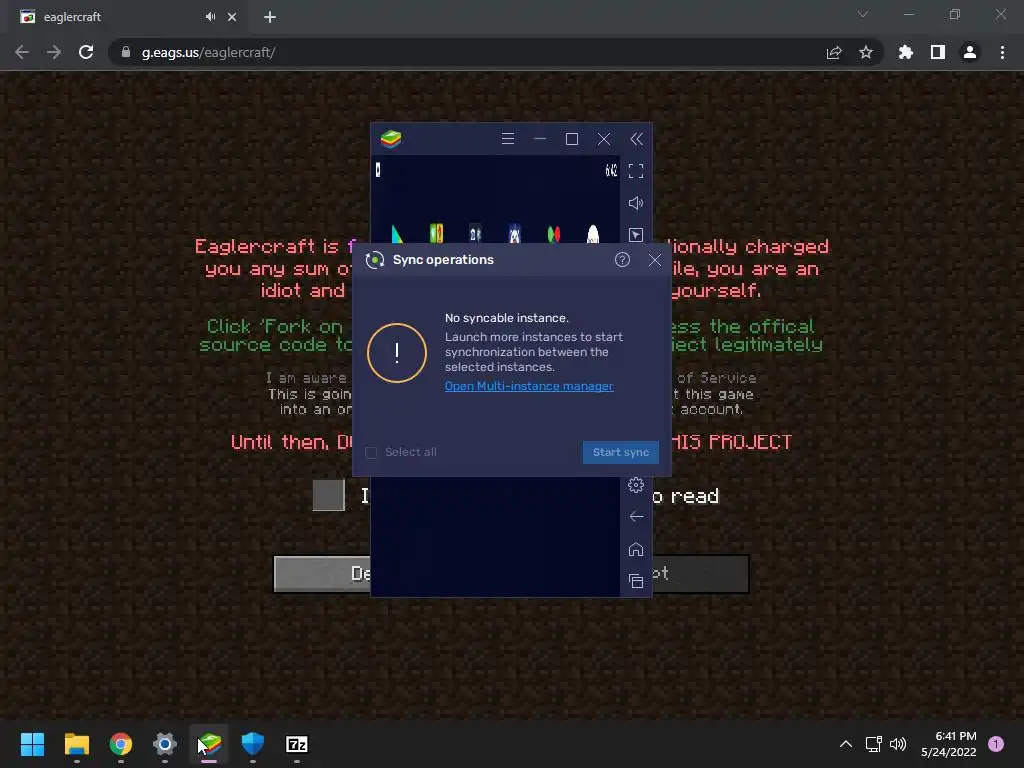The image size is (1024, 768).
Task: Launch Play Store in BlueStacks
Action: tap(397, 234)
